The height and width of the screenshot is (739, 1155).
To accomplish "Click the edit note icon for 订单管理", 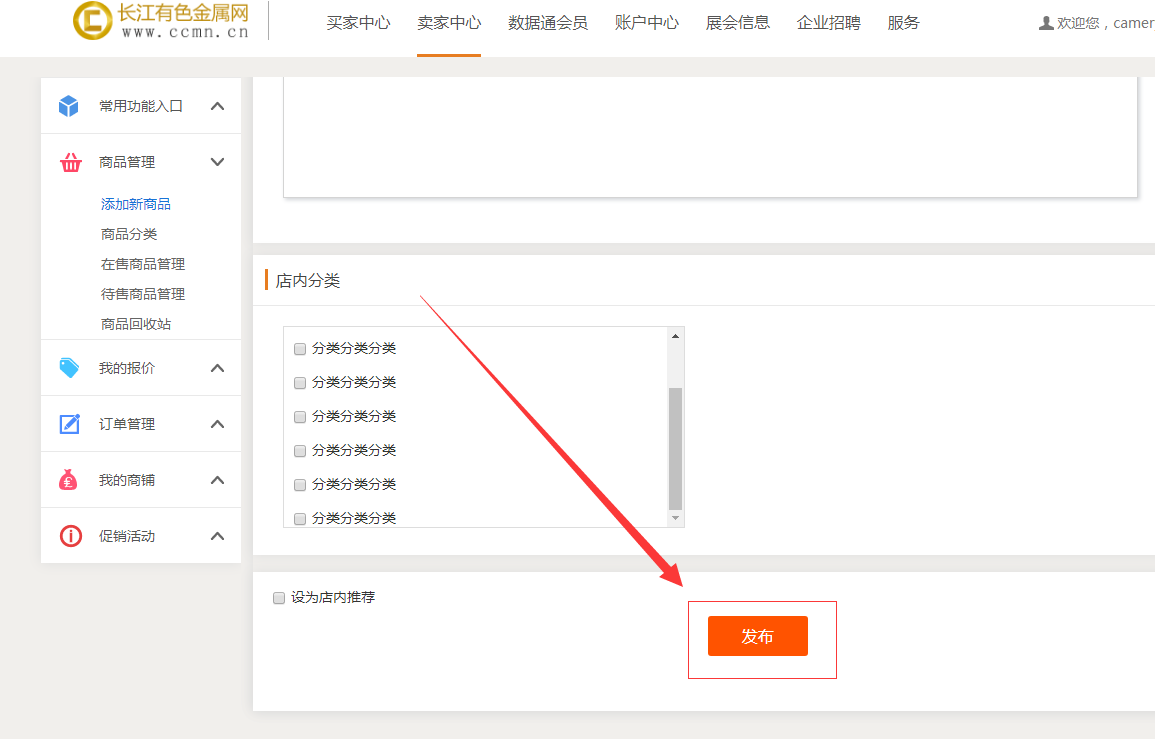I will point(69,424).
